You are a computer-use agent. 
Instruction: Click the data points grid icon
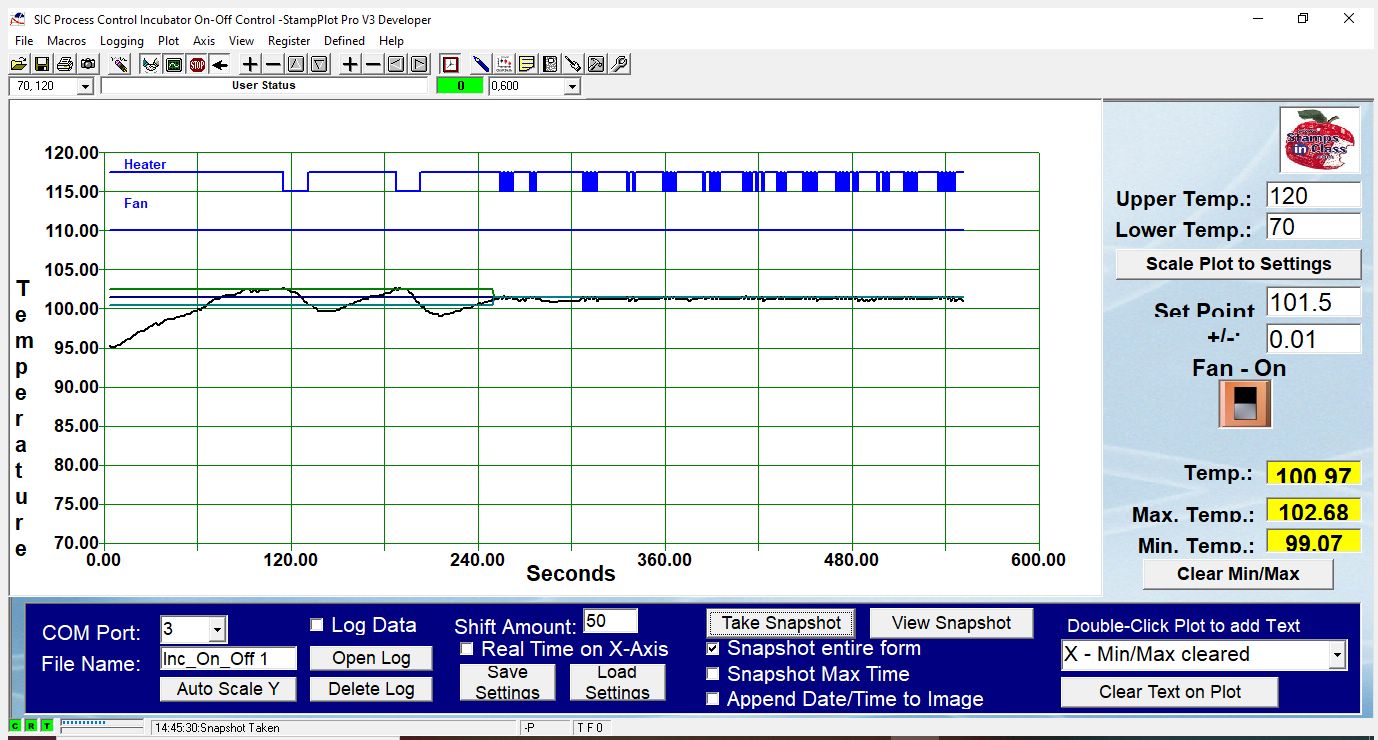pyautogui.click(x=503, y=64)
